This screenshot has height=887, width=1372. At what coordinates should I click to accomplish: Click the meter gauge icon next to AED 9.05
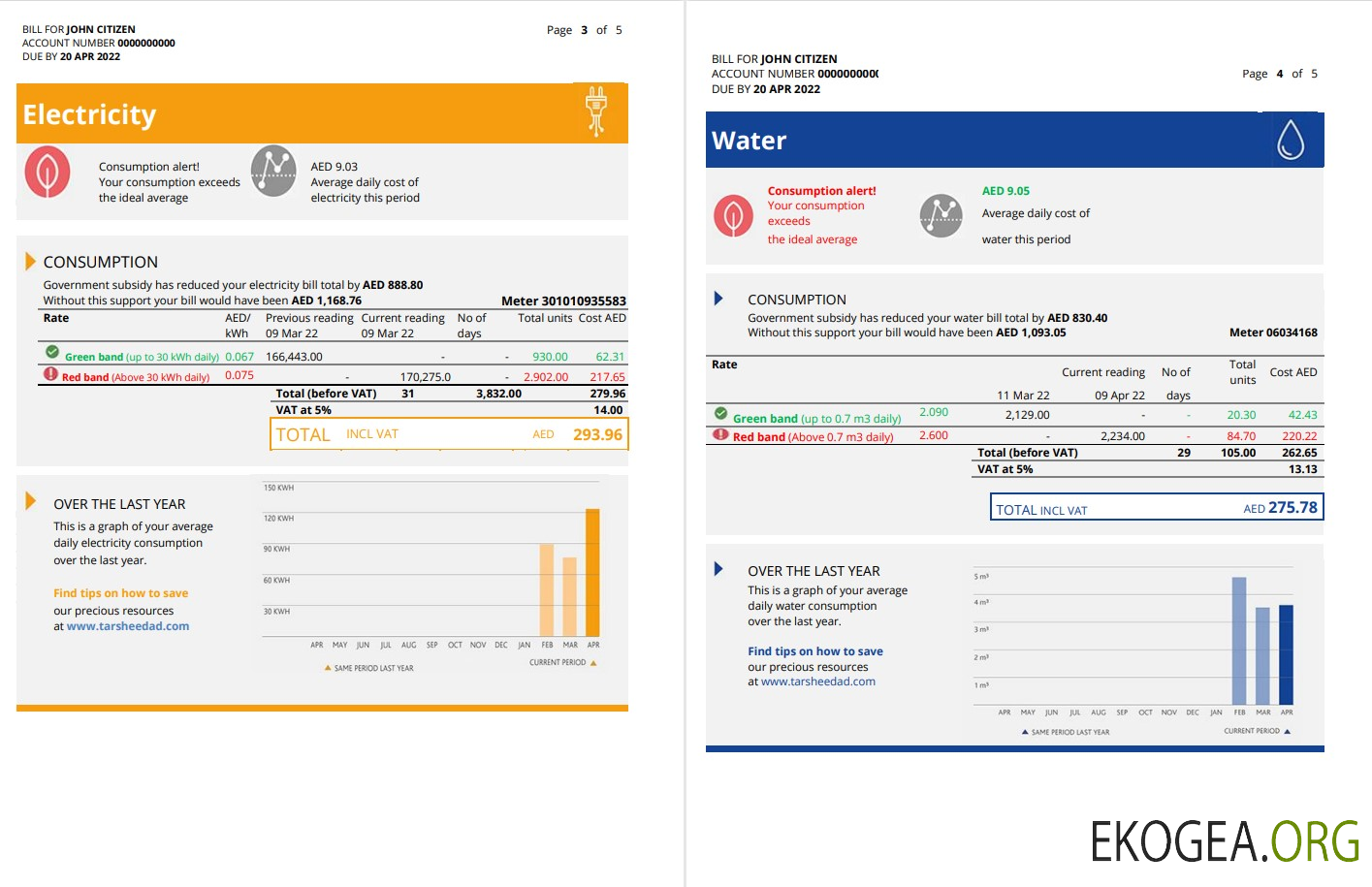point(940,215)
